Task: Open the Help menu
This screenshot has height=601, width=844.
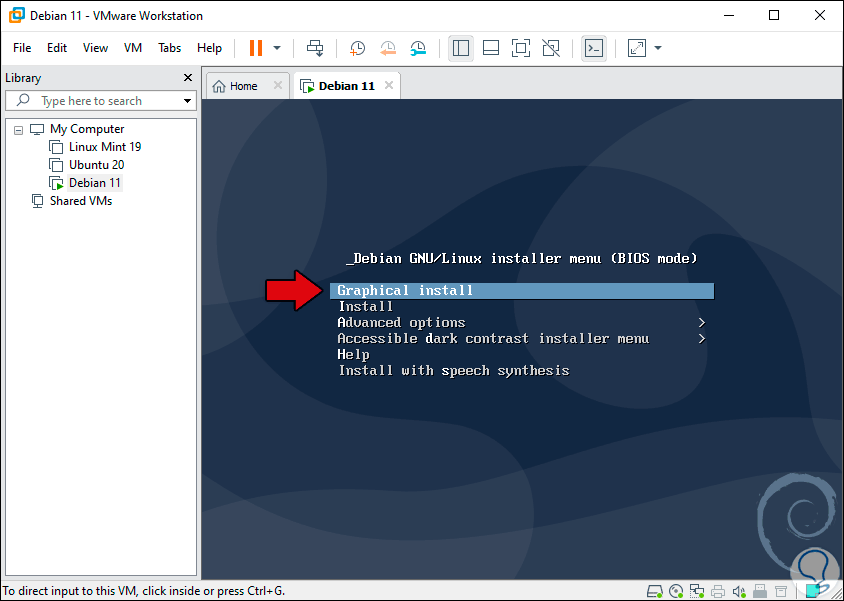Action: click(x=209, y=48)
